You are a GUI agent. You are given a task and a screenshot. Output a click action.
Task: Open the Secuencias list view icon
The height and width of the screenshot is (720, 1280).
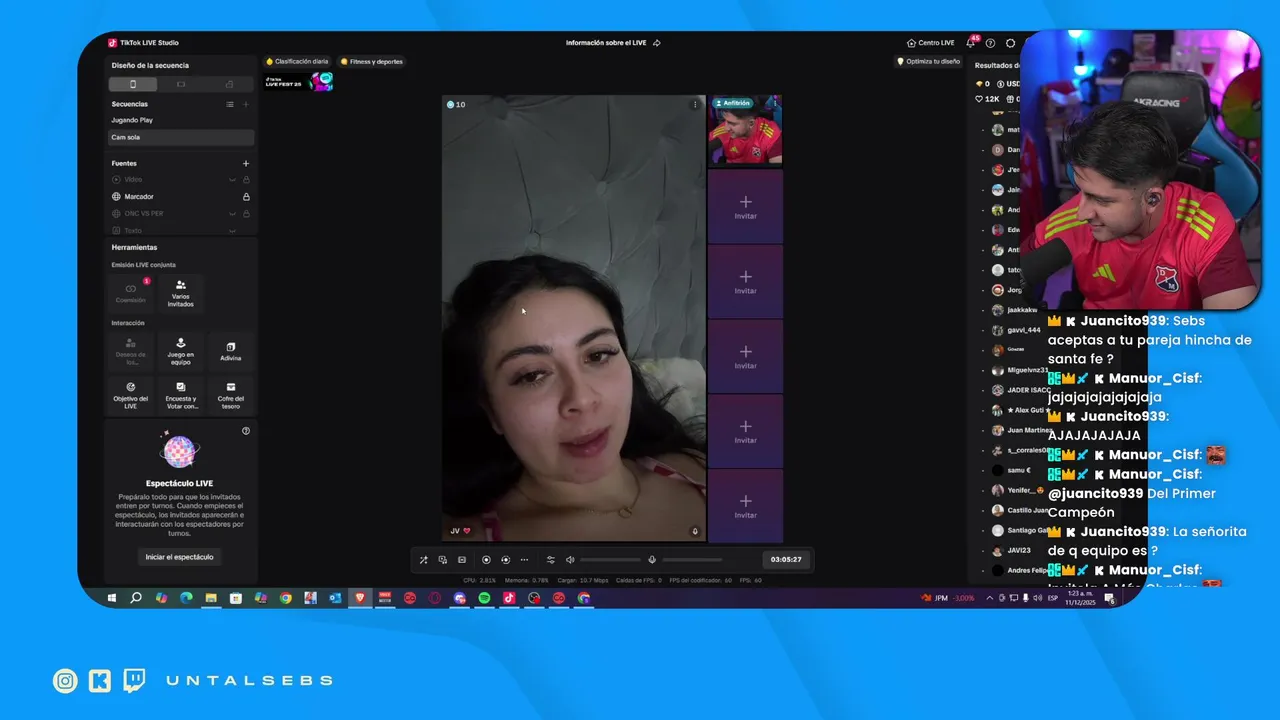(230, 104)
